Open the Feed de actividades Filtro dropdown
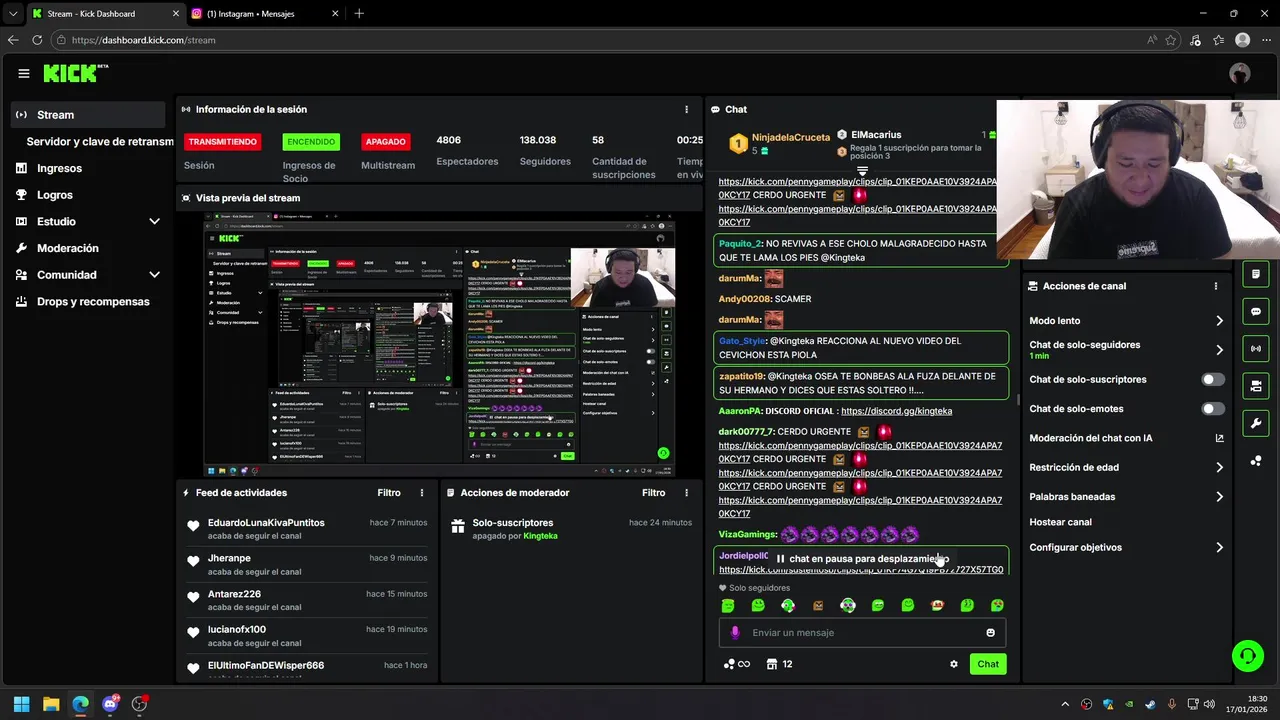Screen dimensions: 1280x720 389,493
